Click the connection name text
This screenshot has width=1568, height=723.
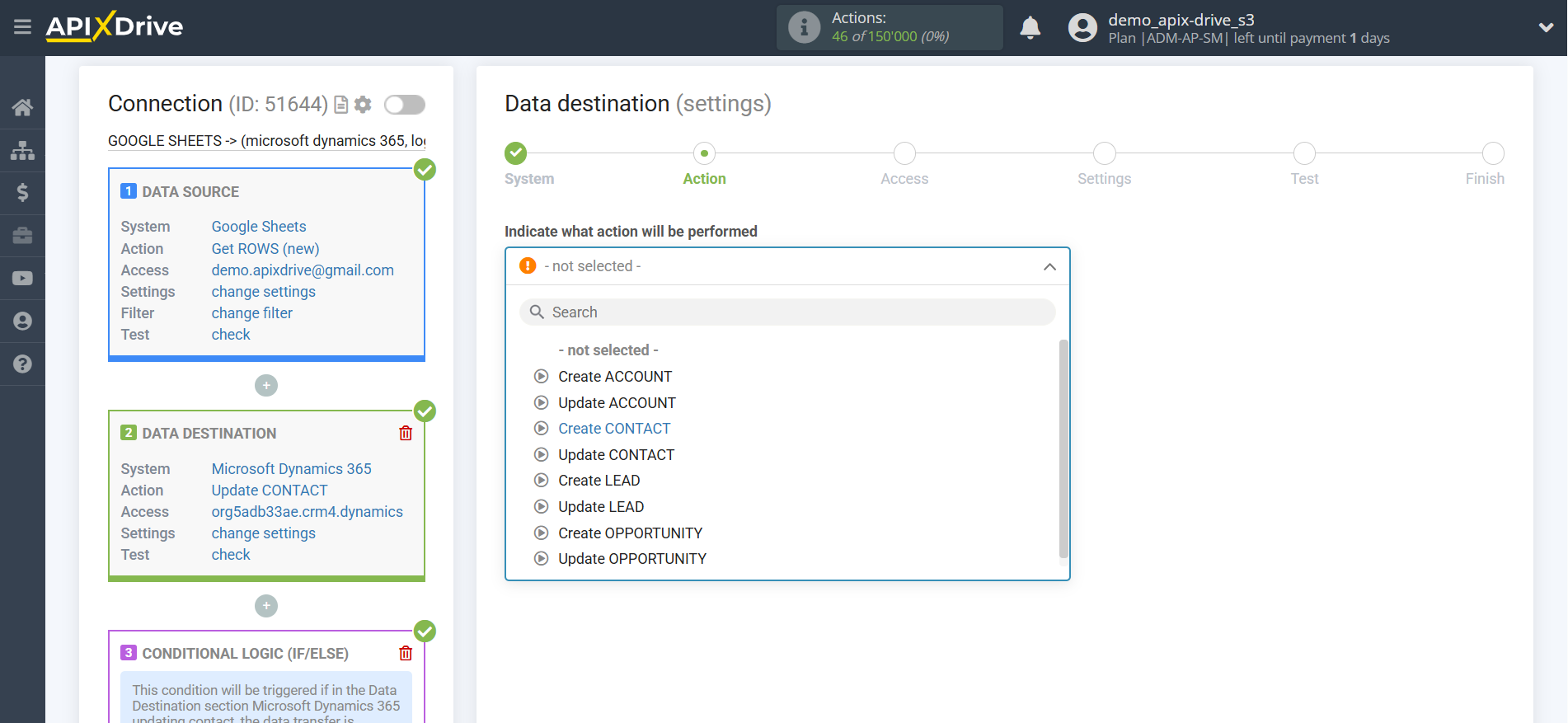(266, 141)
